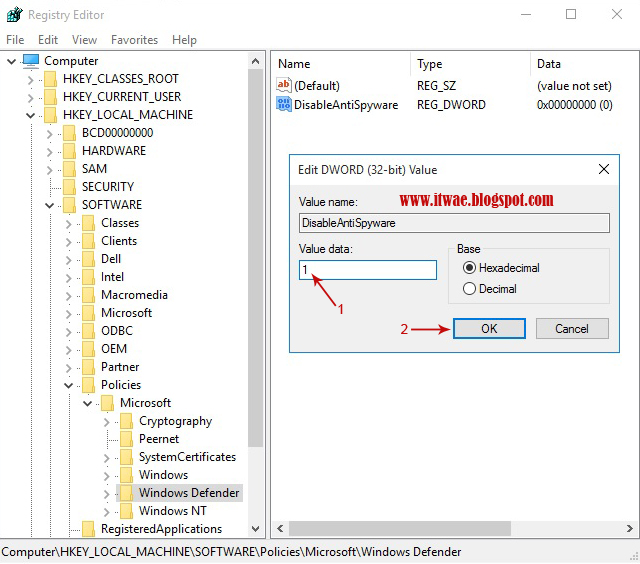
Task: Click the tree pane scroll up arrow
Action: tap(256, 61)
